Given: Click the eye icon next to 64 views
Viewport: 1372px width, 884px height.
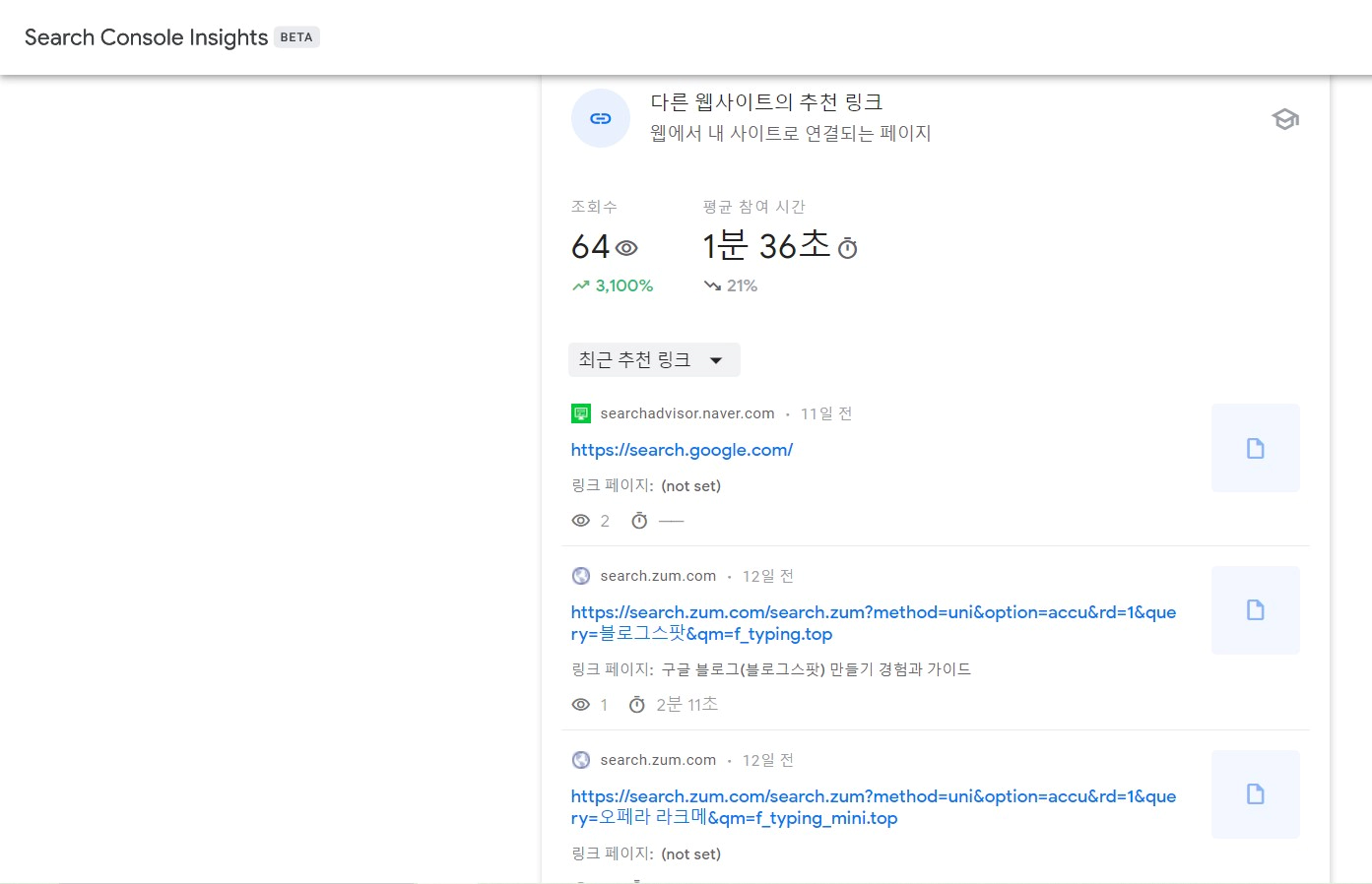Looking at the screenshot, I should click(626, 248).
